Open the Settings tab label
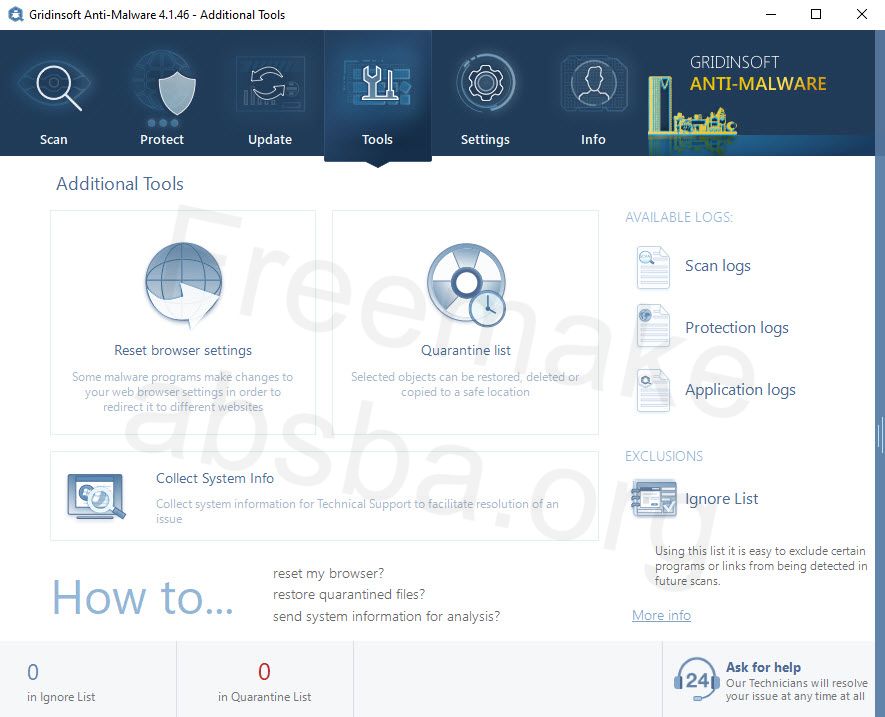 485,139
